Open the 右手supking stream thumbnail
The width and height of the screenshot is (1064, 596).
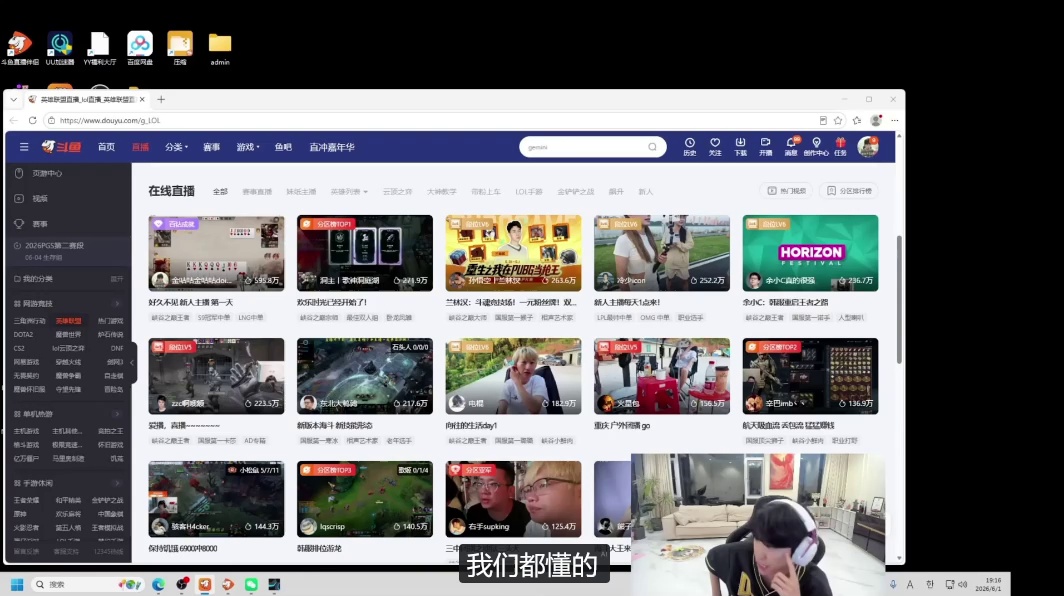514,500
